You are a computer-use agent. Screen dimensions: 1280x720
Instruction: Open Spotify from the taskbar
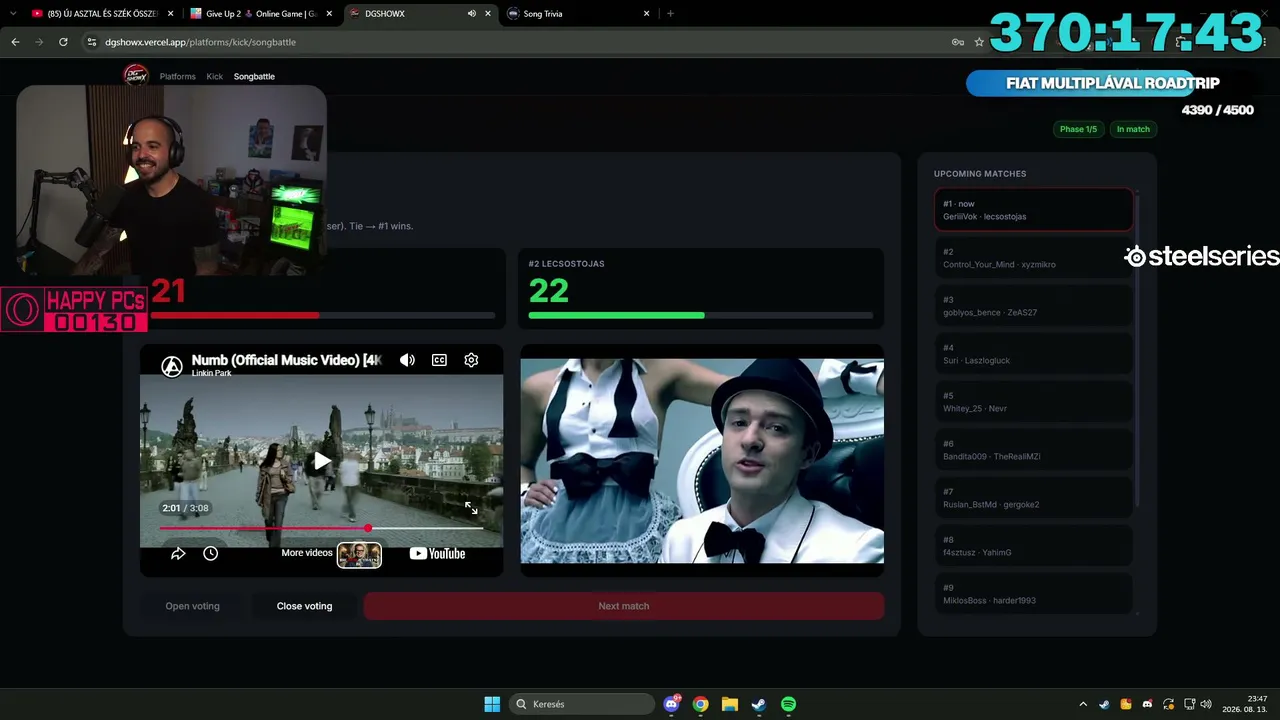pyautogui.click(x=788, y=704)
